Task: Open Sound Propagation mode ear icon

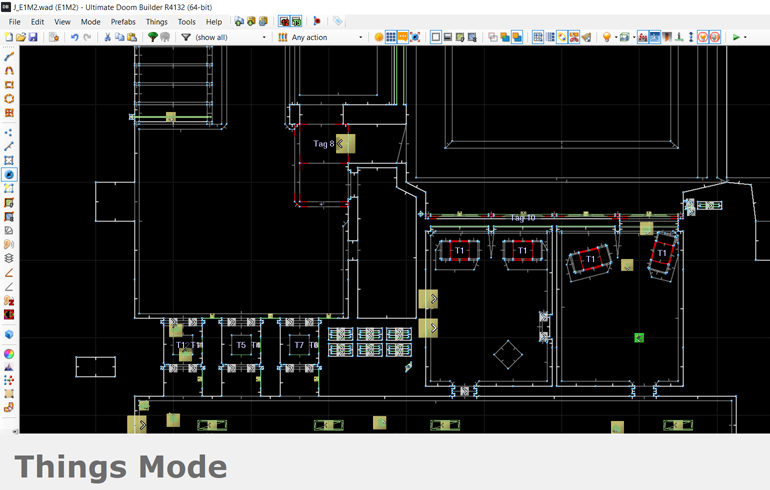Action: pyautogui.click(x=9, y=245)
